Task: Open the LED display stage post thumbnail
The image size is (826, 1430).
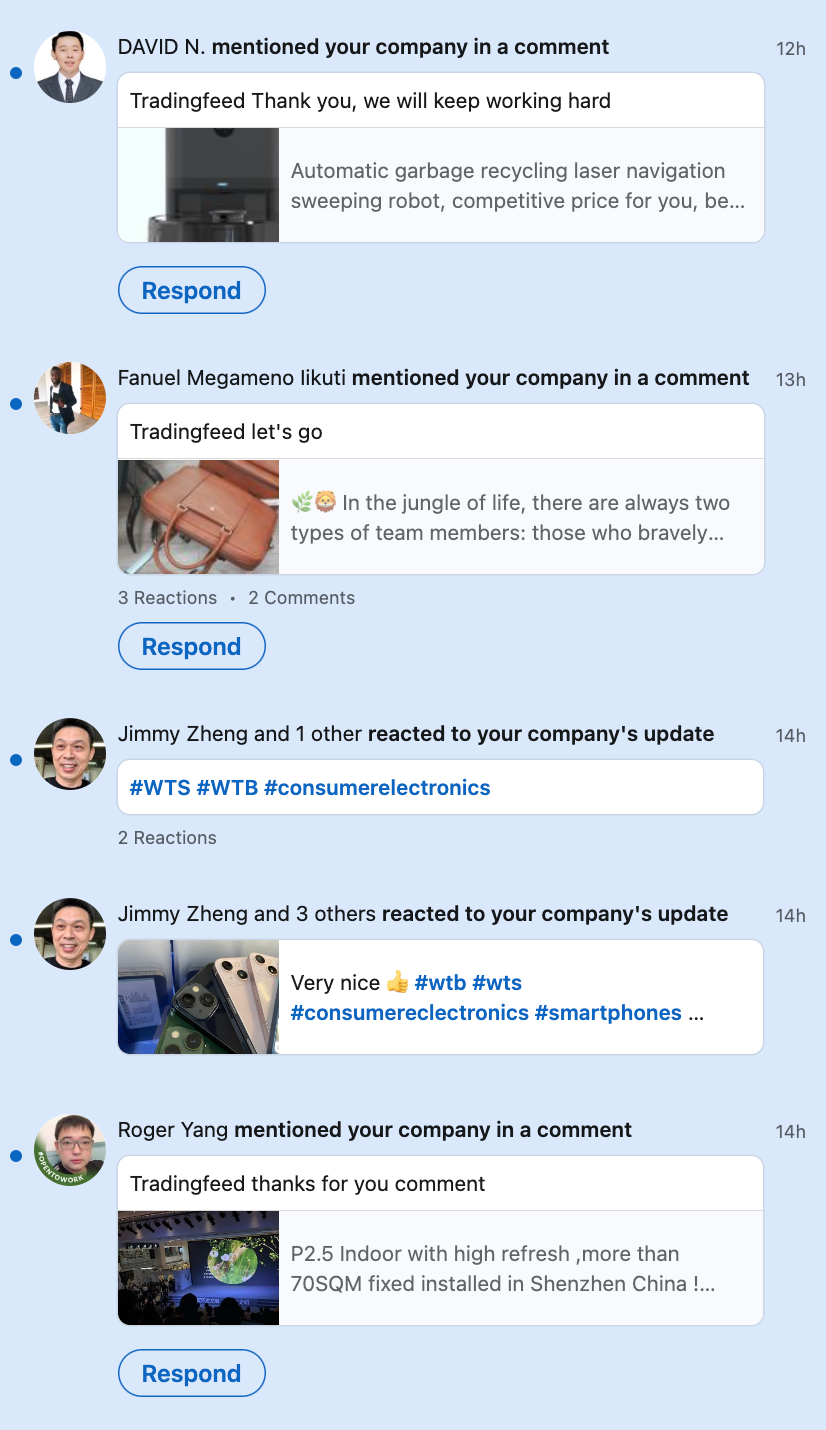Action: coord(199,1268)
